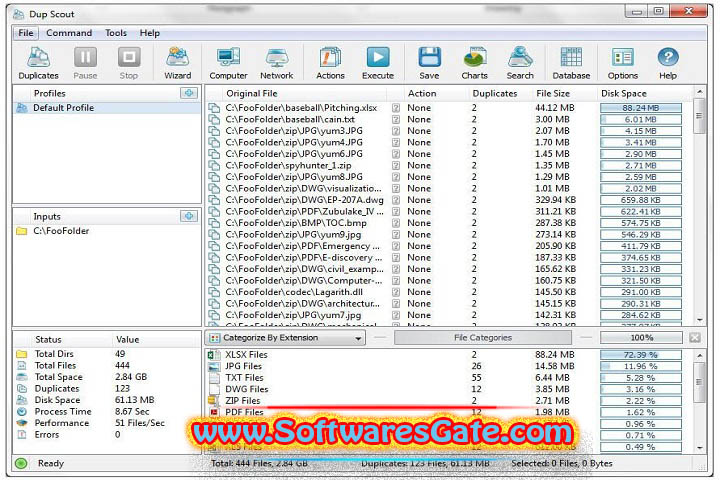Click the 1.35 MB file size cell
The width and height of the screenshot is (720, 480).
click(x=552, y=165)
